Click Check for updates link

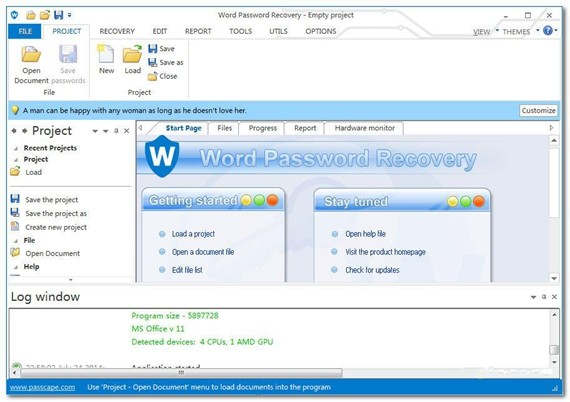pyautogui.click(x=372, y=270)
